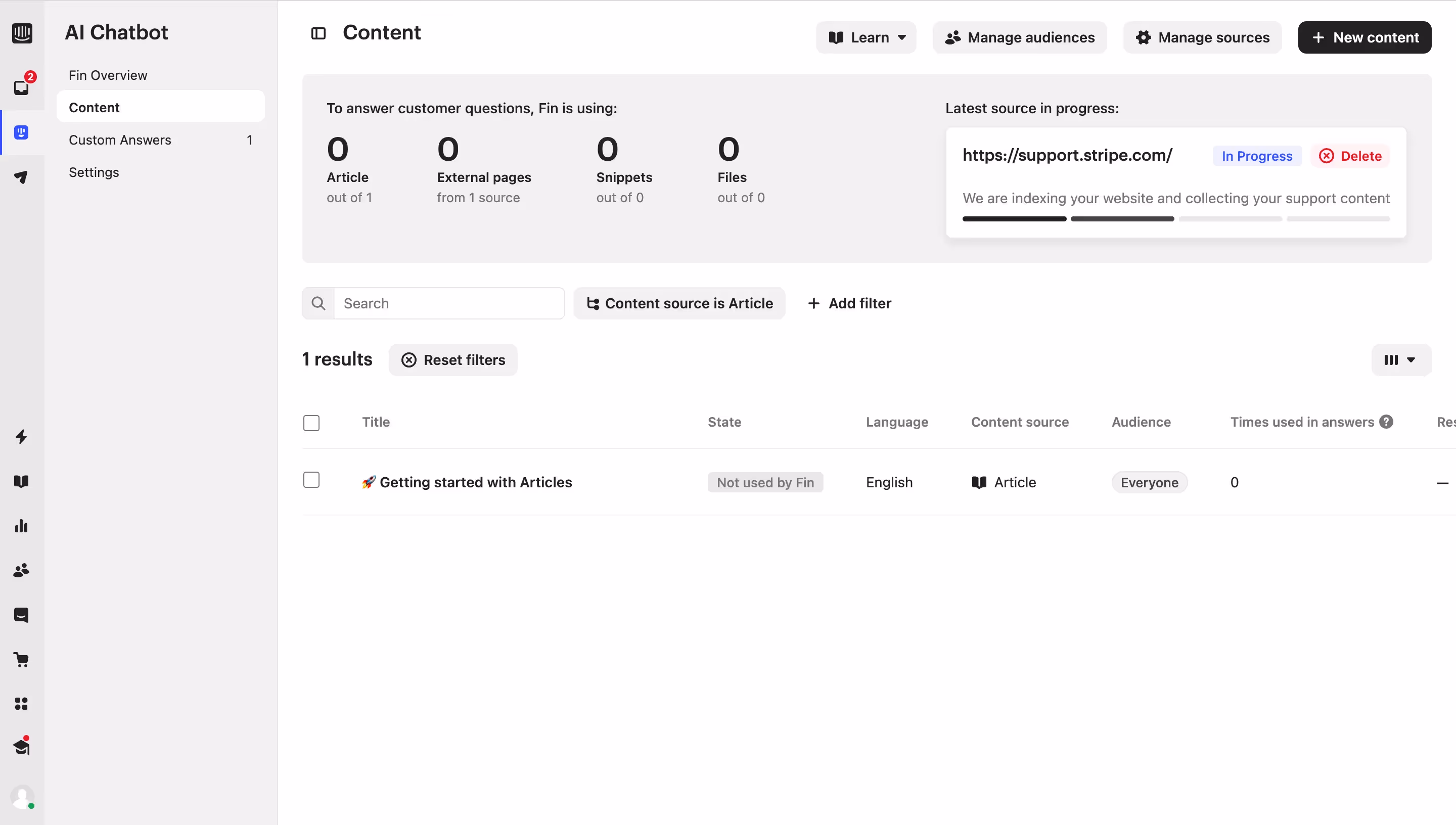Viewport: 1456px width, 825px height.
Task: Click the apps grid icon in sidebar
Action: click(22, 704)
